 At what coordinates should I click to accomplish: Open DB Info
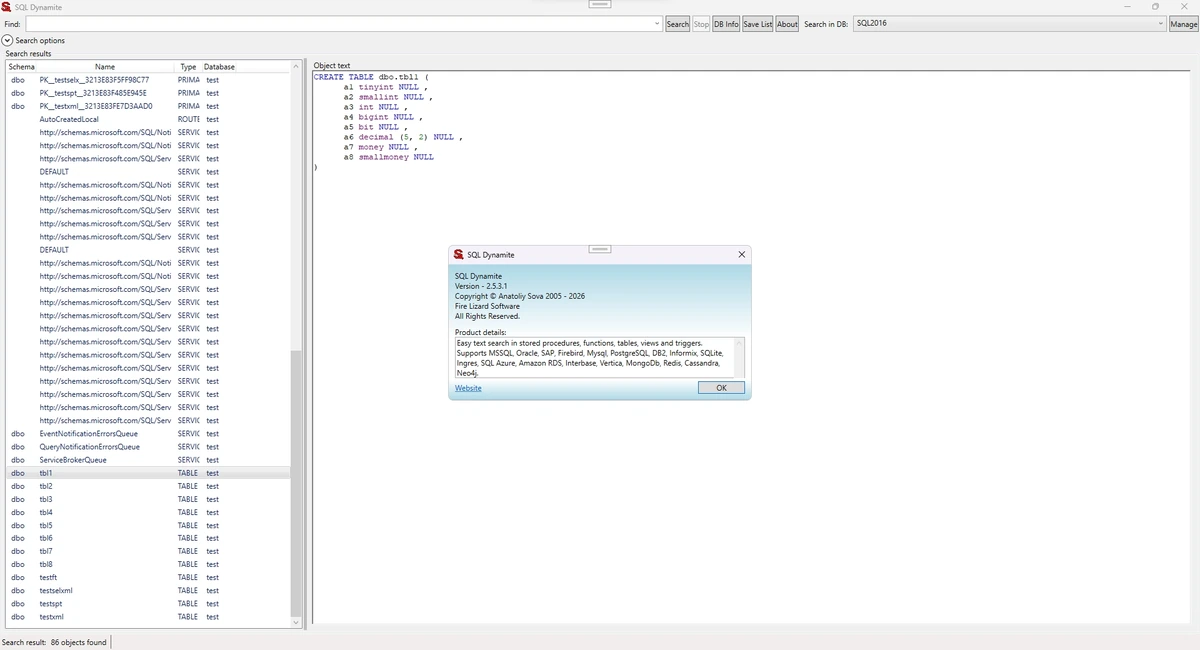pos(726,24)
